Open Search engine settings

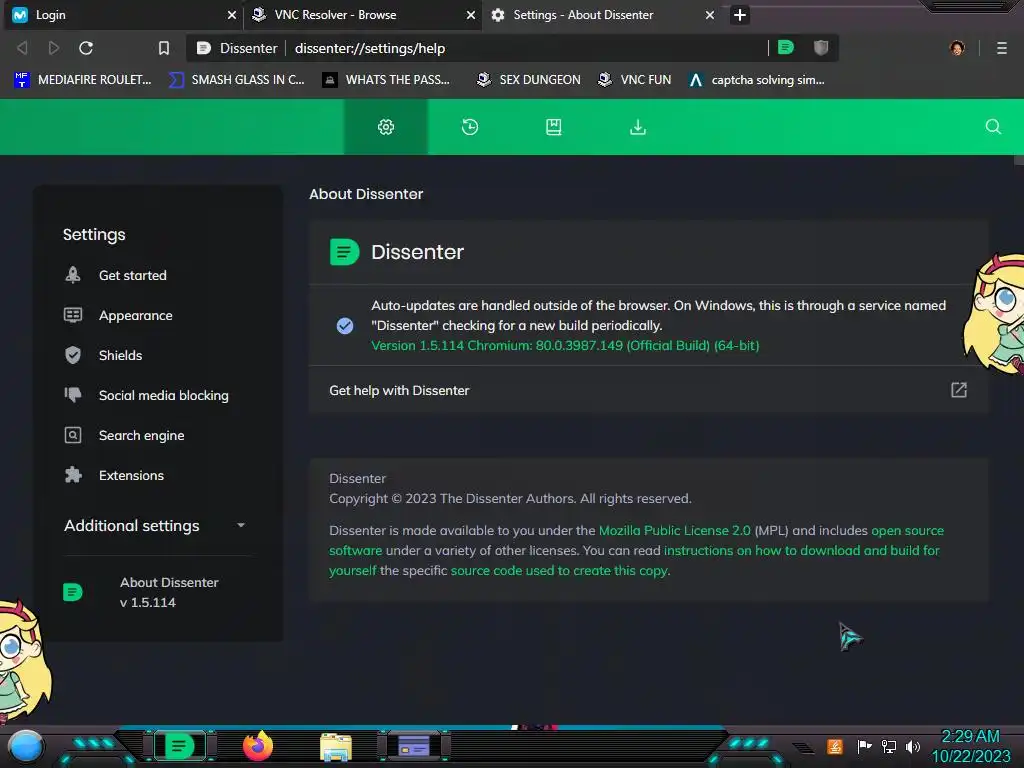pyautogui.click(x=142, y=436)
